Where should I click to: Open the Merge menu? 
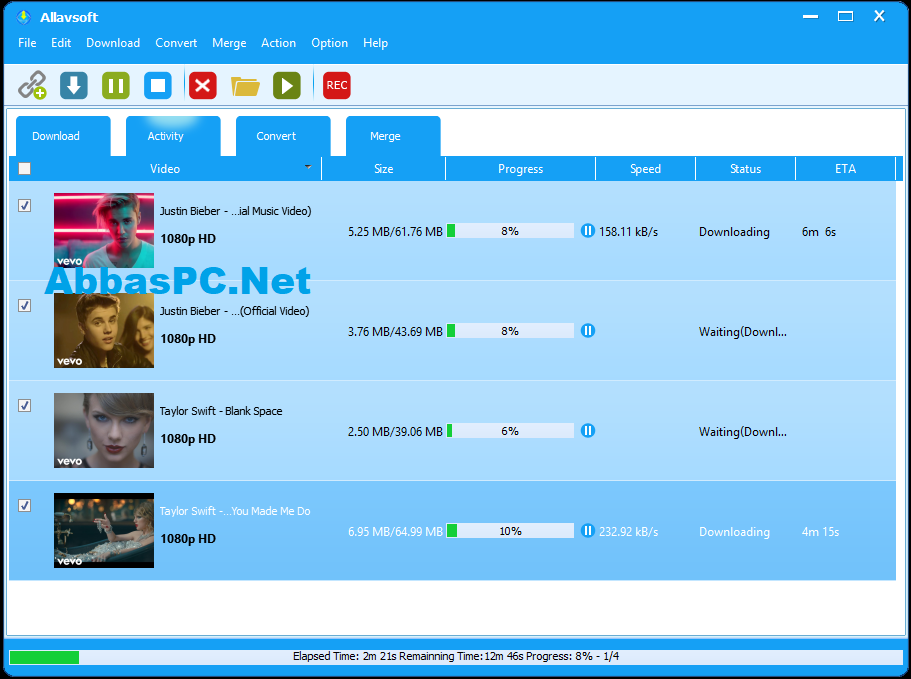tap(229, 43)
